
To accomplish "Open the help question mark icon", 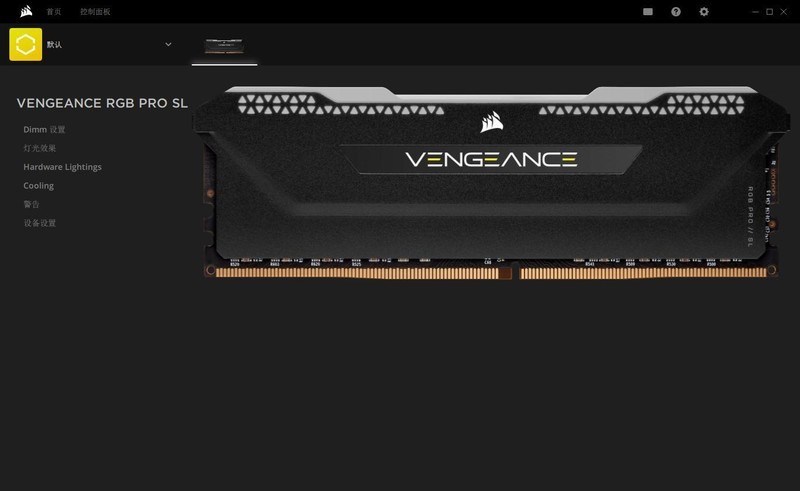I will click(x=676, y=12).
